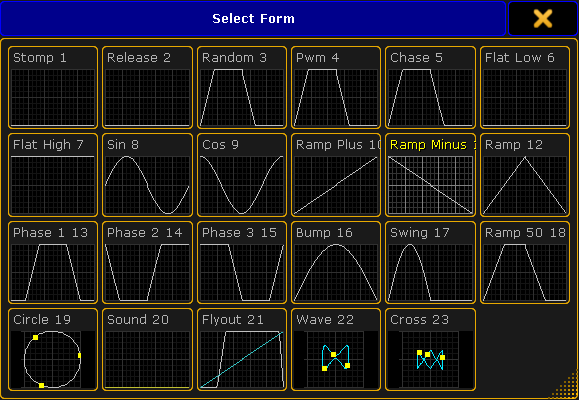Click the Select Form title bar
This screenshot has width=579, height=400.
click(x=253, y=18)
